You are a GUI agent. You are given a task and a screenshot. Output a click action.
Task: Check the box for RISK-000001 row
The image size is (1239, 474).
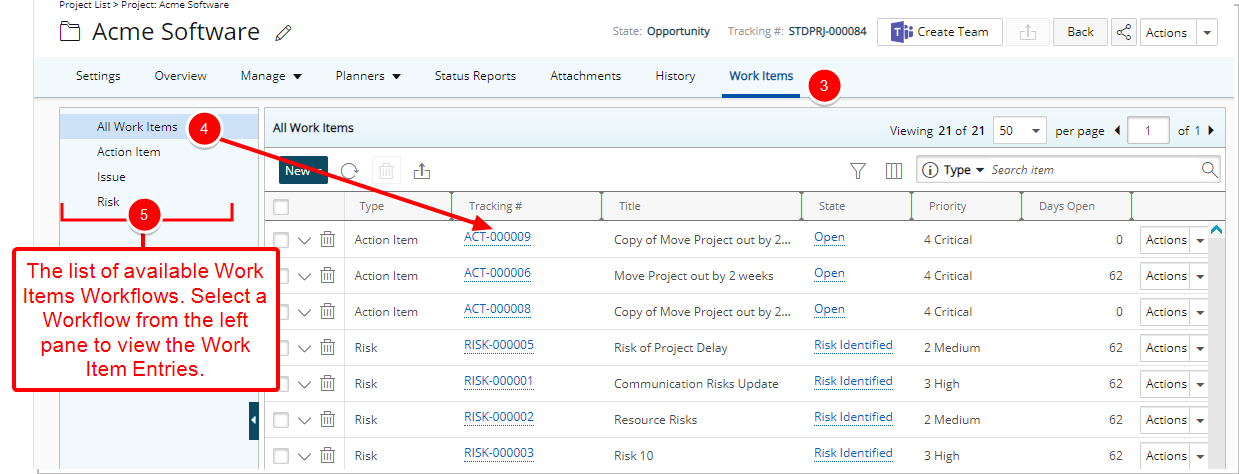(x=281, y=383)
